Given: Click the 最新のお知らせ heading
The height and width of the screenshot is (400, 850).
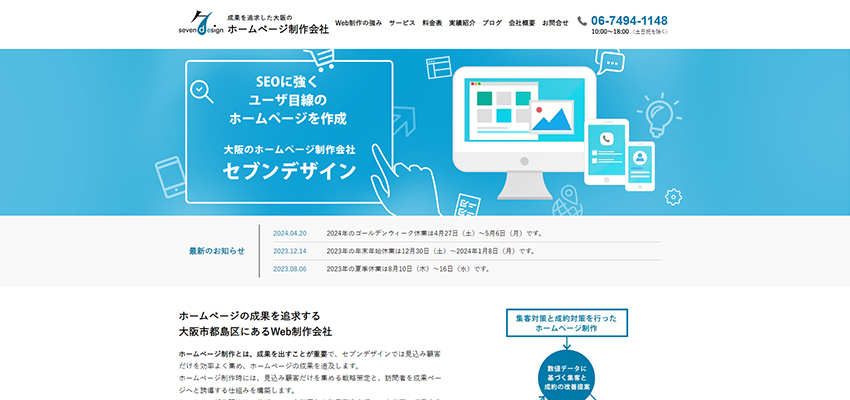Looking at the screenshot, I should click(216, 251).
